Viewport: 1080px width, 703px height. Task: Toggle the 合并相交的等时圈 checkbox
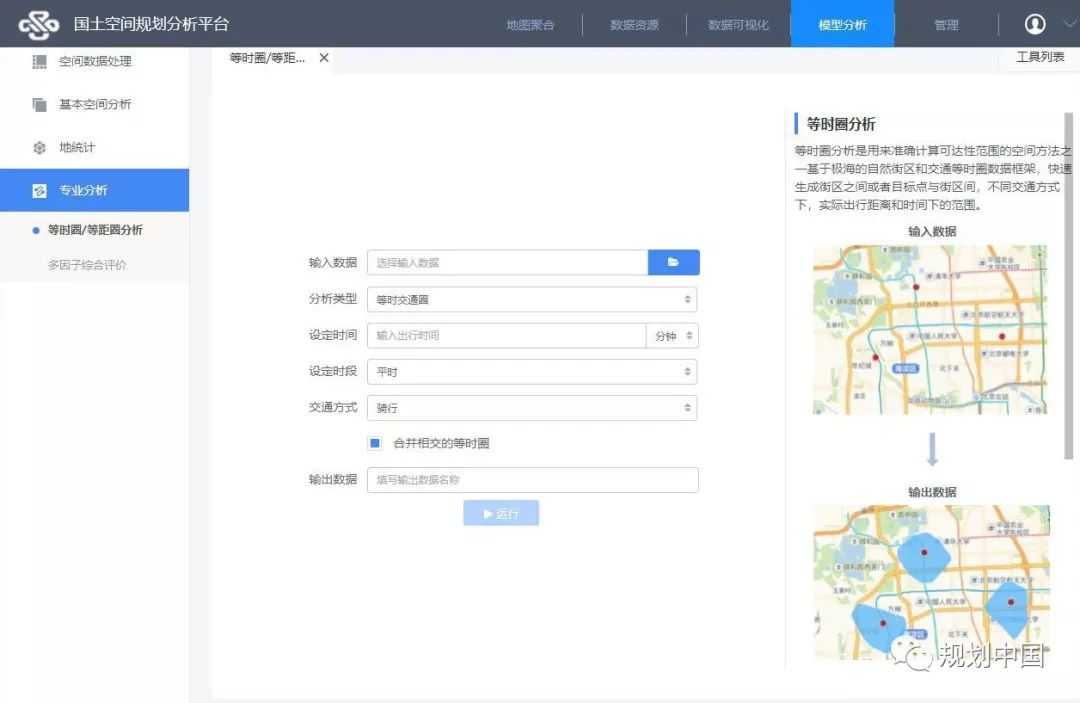click(375, 443)
